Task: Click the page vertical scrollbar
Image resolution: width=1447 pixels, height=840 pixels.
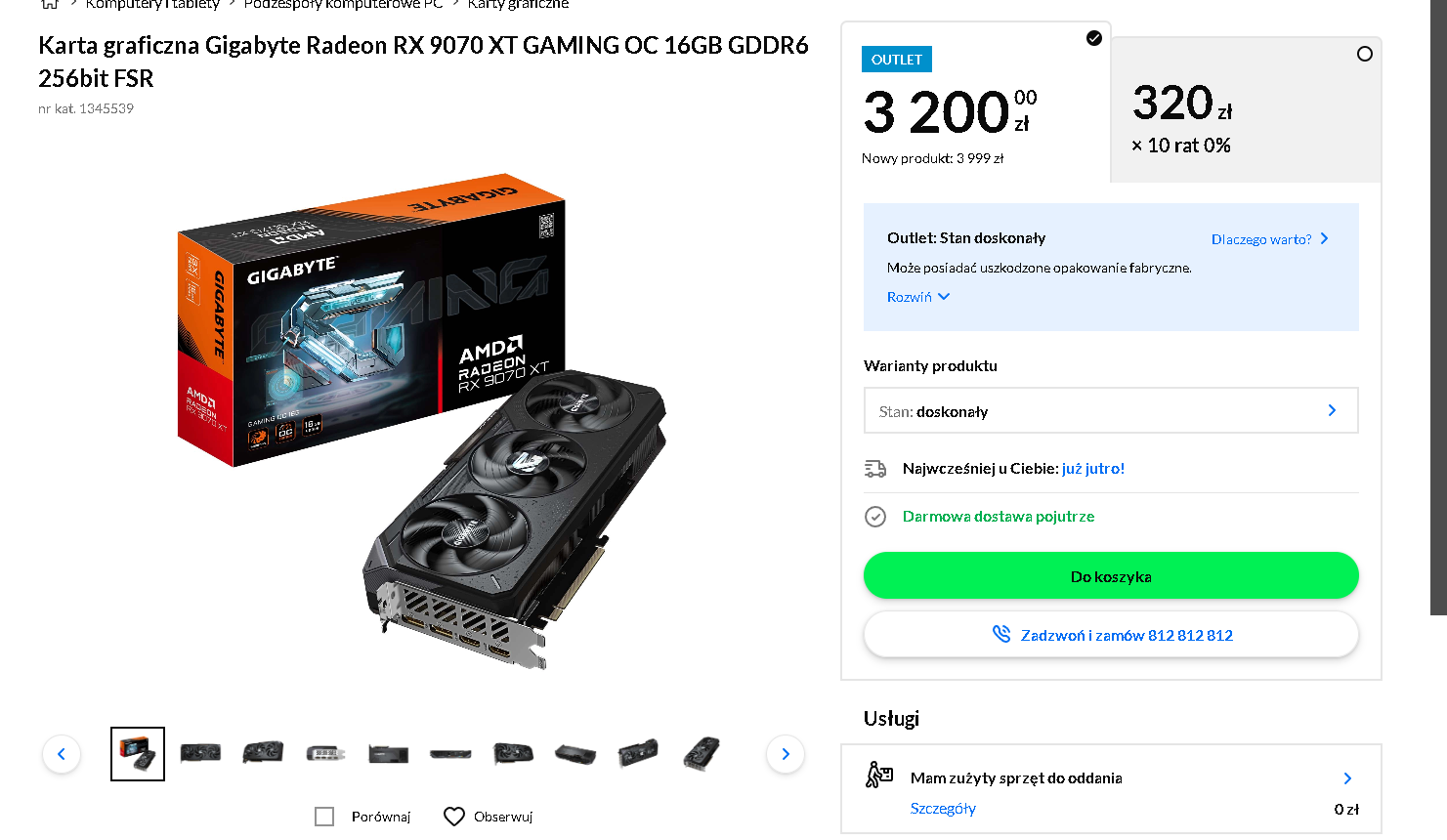Action: coord(1438,308)
